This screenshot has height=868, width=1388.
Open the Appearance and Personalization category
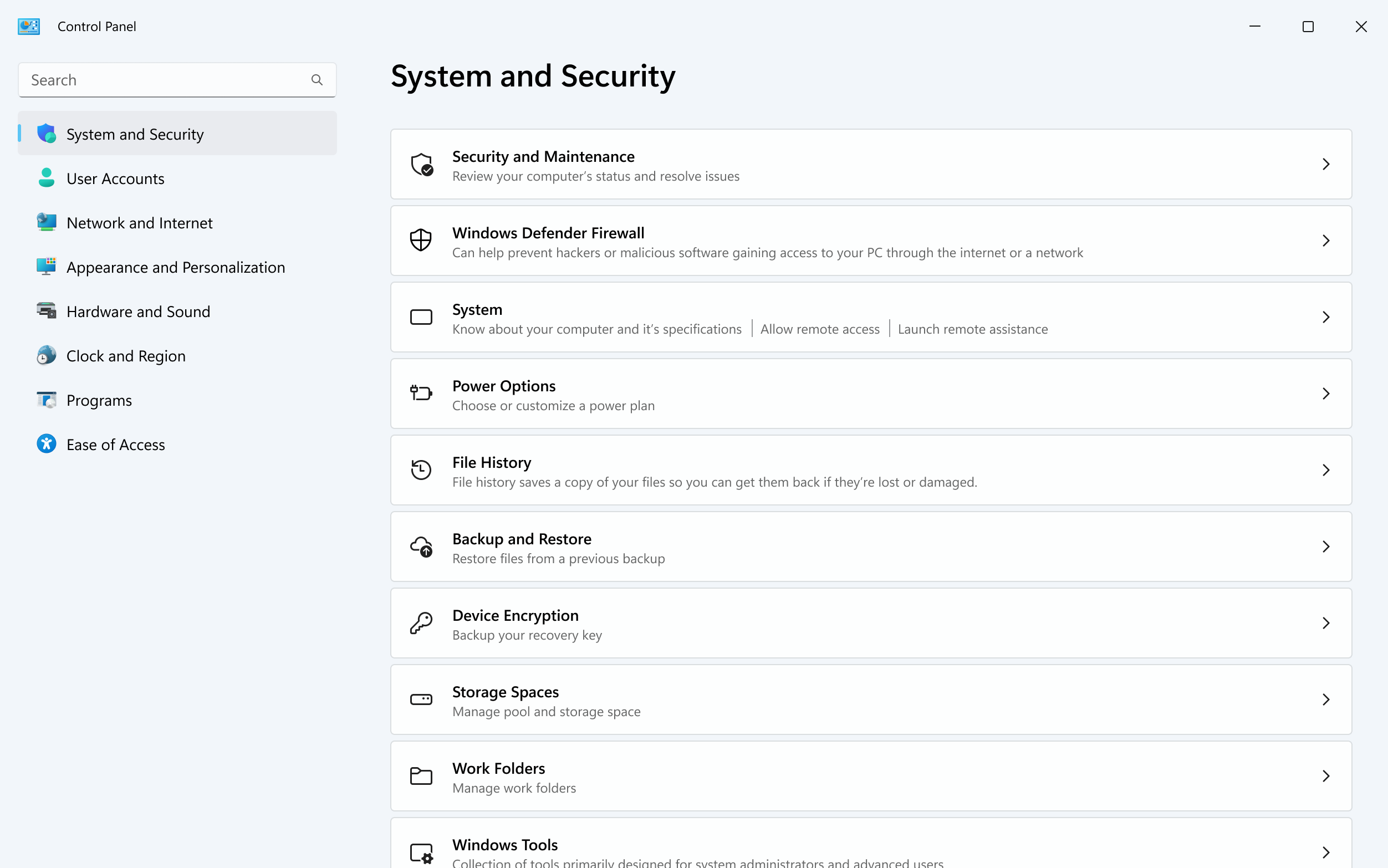[176, 267]
